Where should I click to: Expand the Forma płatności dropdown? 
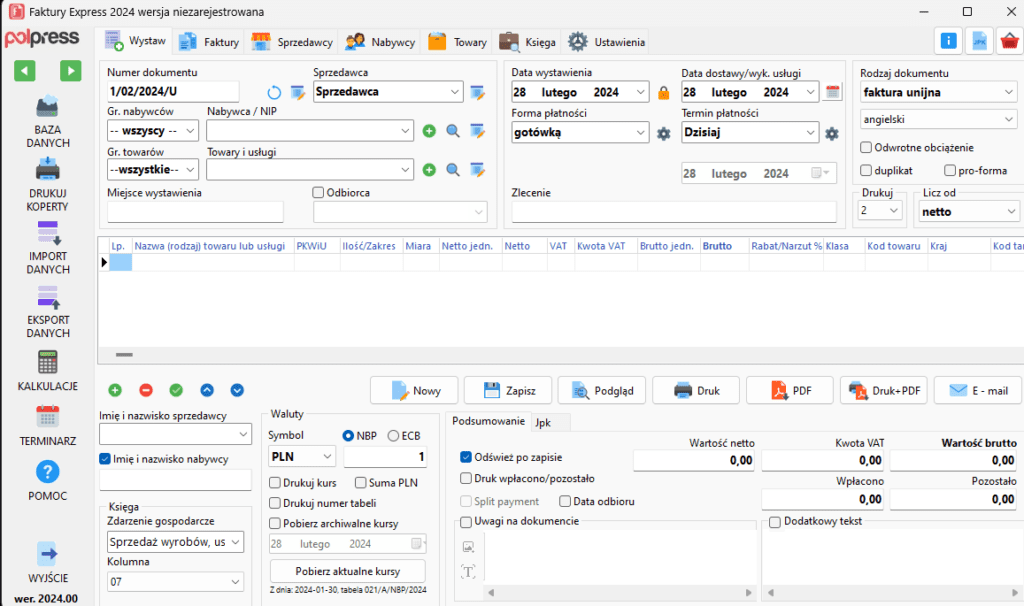(640, 132)
